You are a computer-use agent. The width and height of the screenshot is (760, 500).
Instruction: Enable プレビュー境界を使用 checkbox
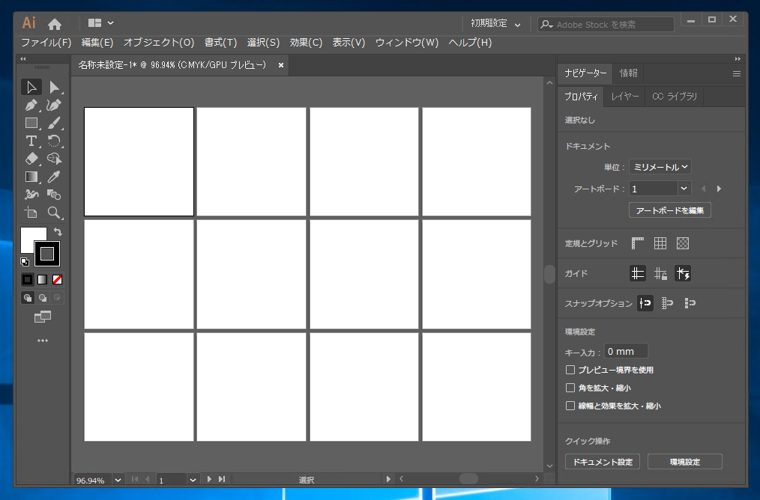(x=571, y=370)
